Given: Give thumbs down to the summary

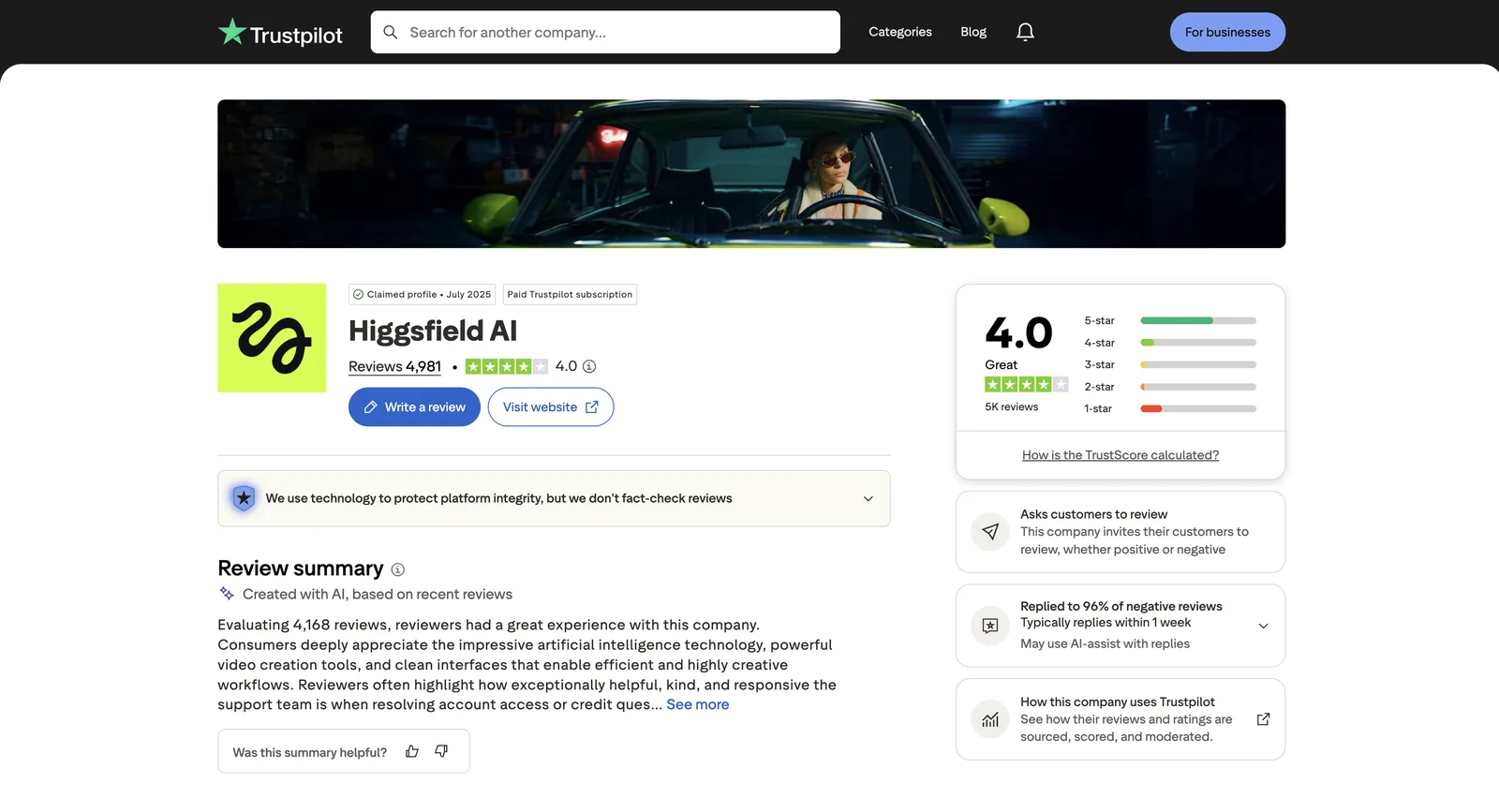Looking at the screenshot, I should pyautogui.click(x=441, y=751).
